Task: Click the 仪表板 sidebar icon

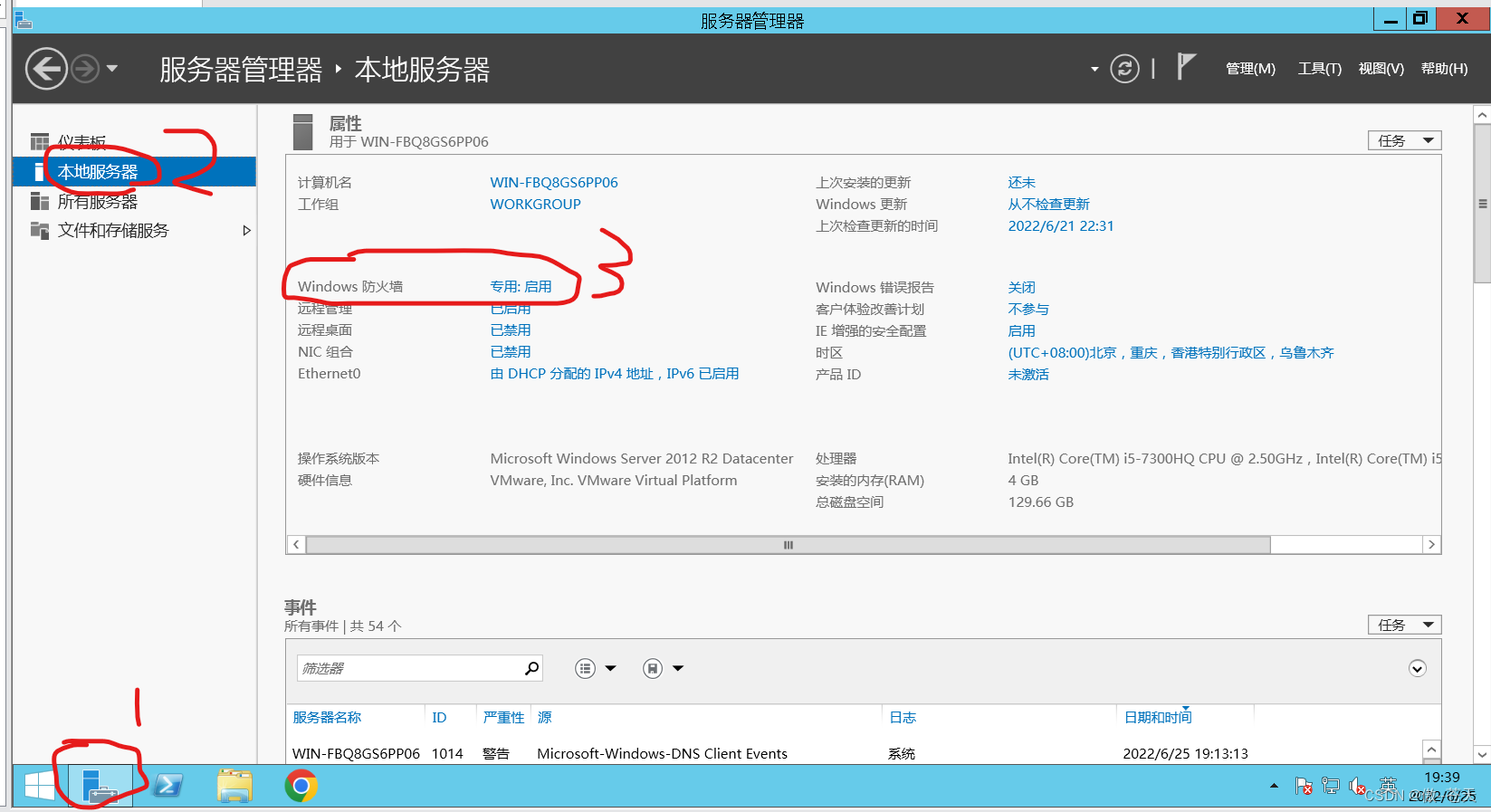Action: click(40, 142)
